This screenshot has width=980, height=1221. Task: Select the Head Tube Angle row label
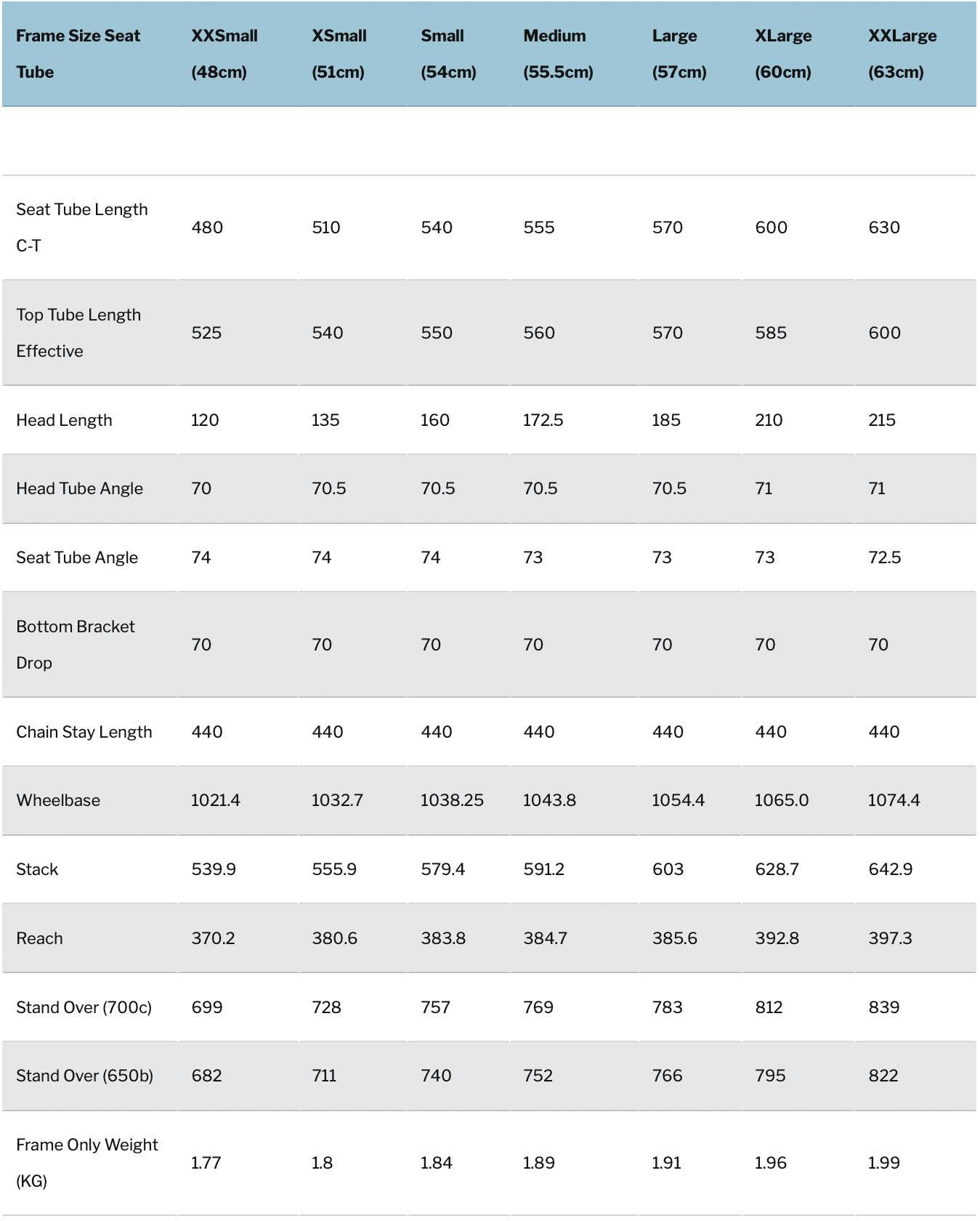(x=79, y=488)
